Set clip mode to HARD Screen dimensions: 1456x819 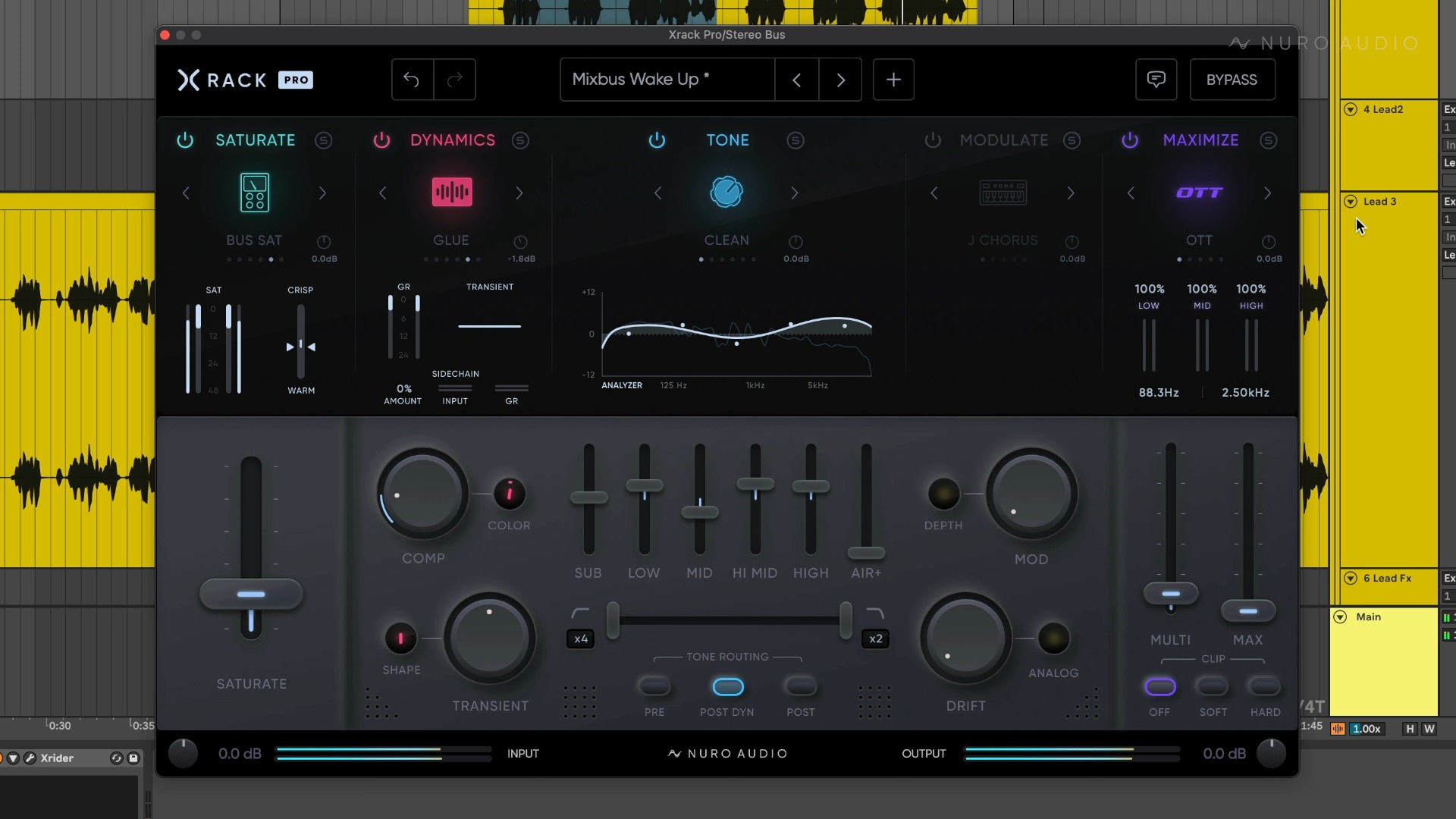coord(1265,687)
